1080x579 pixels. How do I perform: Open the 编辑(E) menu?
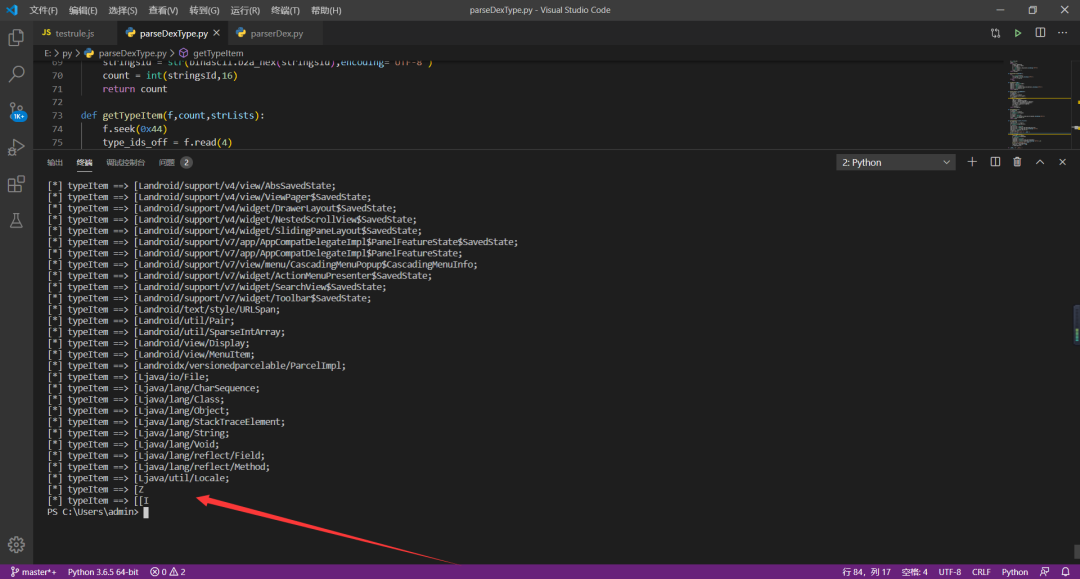83,10
